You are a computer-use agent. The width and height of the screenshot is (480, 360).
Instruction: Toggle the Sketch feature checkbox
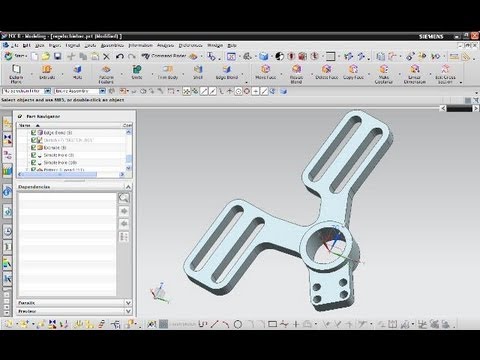(34, 140)
